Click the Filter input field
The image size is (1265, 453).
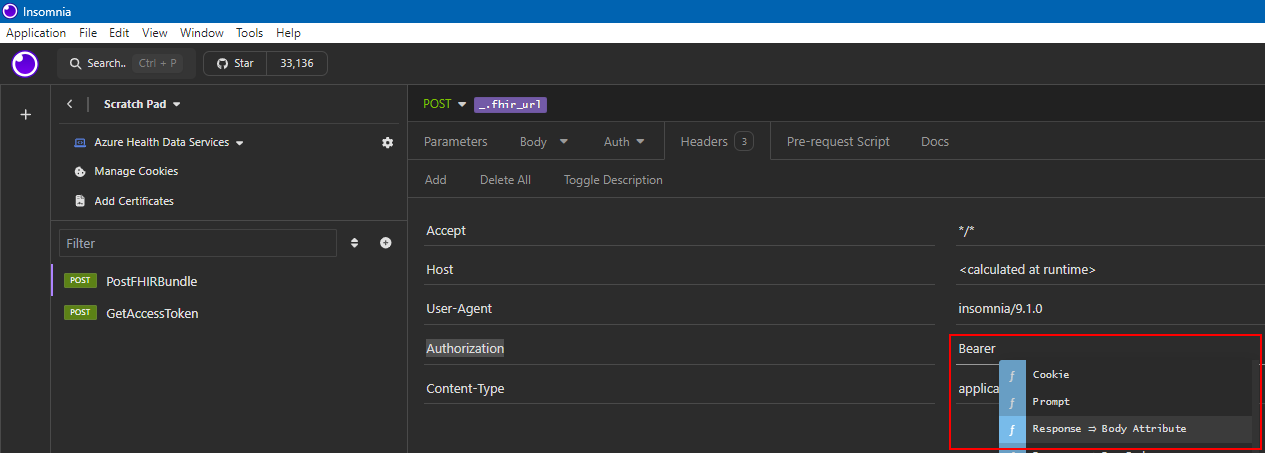[x=198, y=243]
